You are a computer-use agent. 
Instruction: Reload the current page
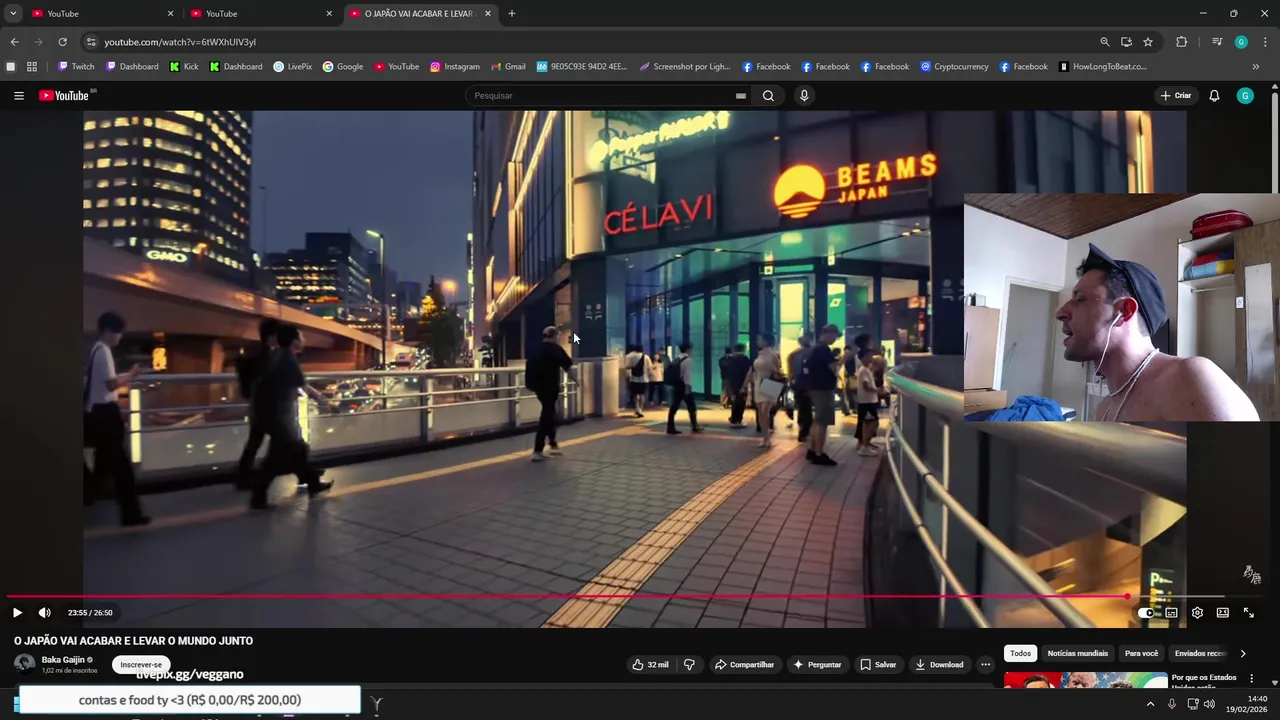pyautogui.click(x=62, y=42)
